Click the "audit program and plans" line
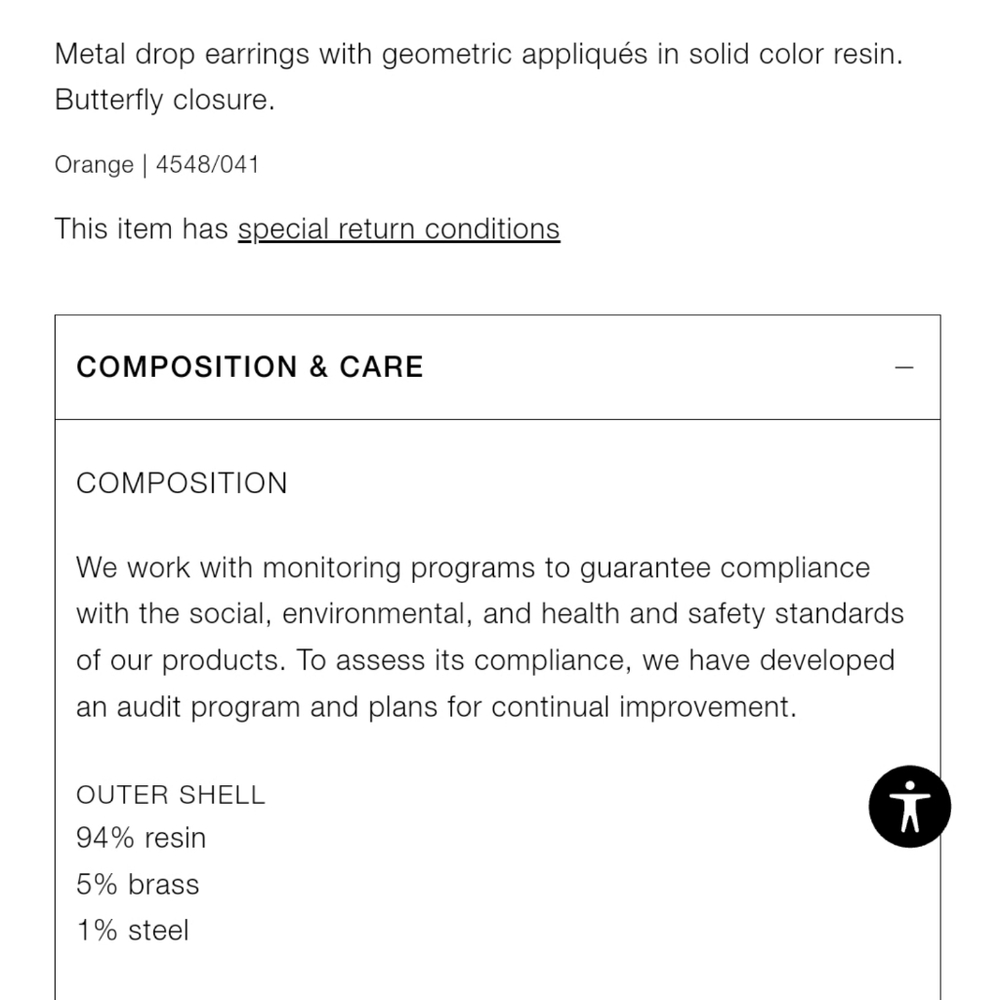Screen dimensions: 1000x1000 tap(436, 707)
